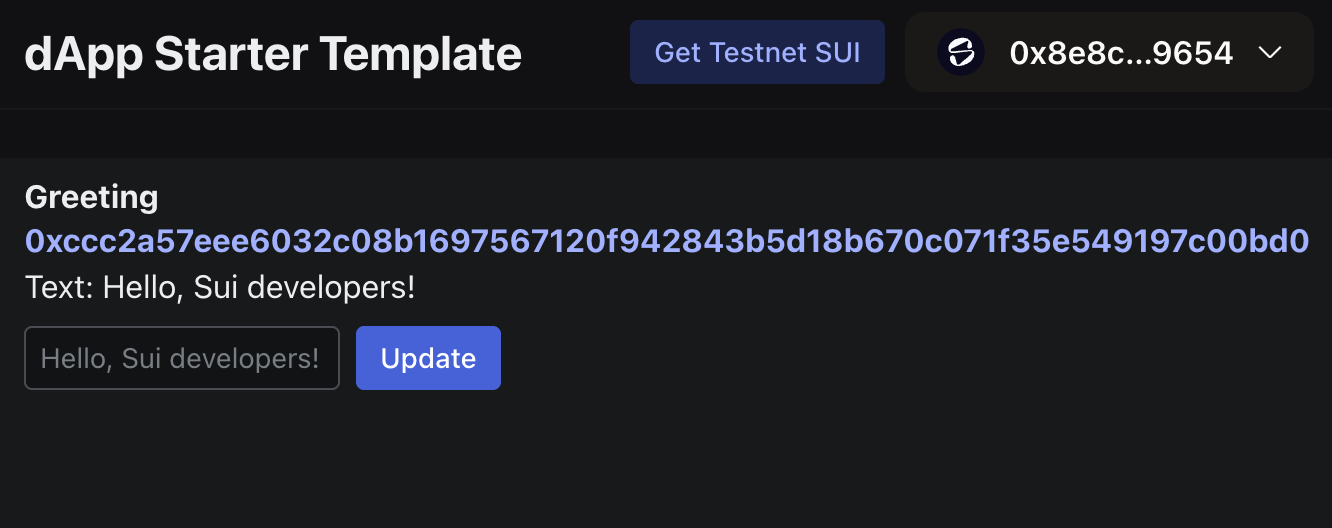The width and height of the screenshot is (1332, 528).
Task: Click the circular wallet avatar in header
Action: [960, 52]
